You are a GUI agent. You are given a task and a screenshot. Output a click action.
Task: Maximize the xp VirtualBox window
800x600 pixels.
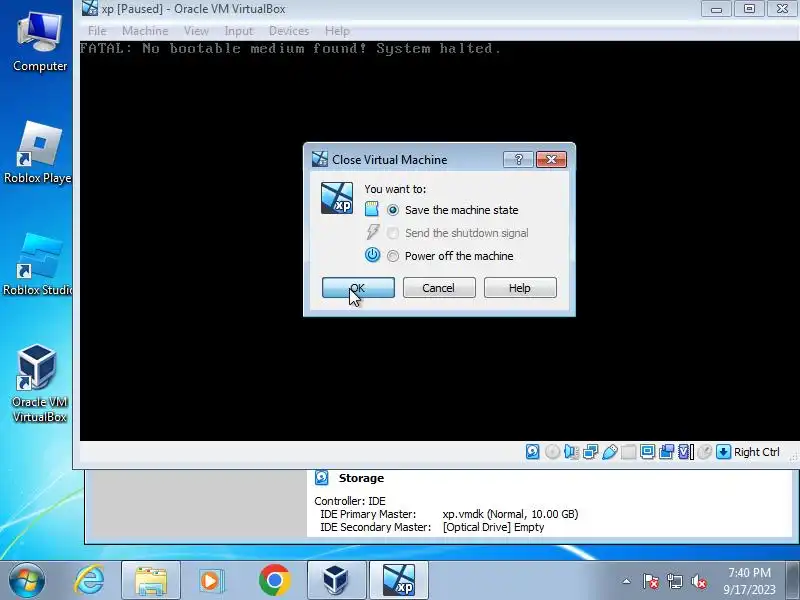coord(749,9)
